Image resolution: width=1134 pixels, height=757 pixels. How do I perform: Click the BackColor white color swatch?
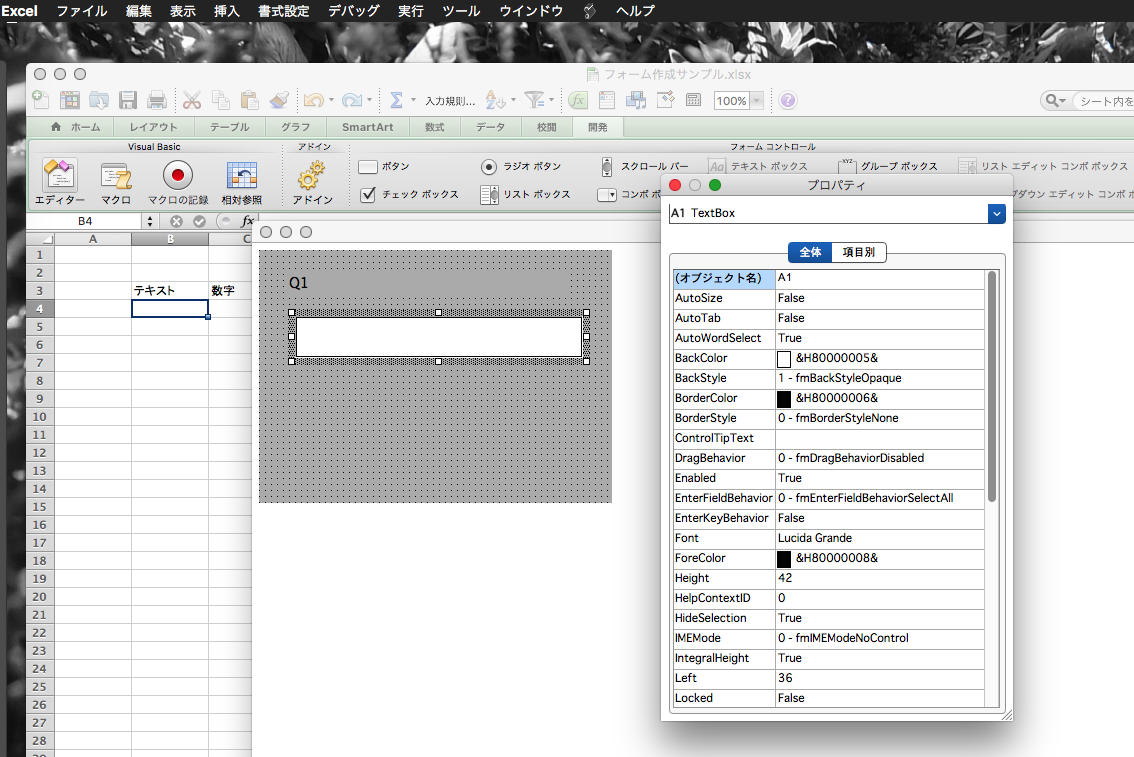784,358
